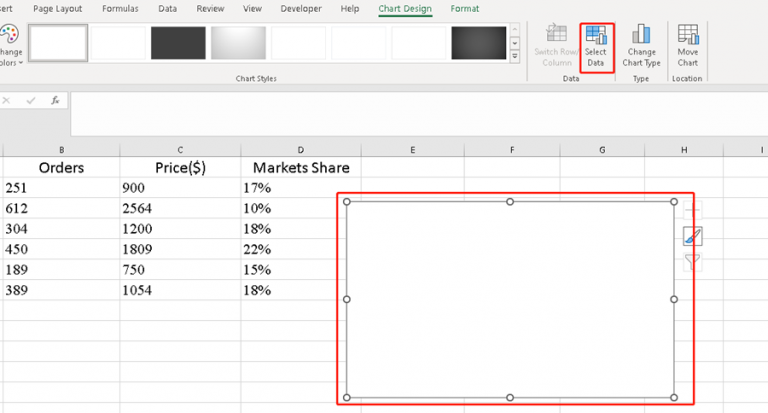Click the Move Chart icon
Image resolution: width=768 pixels, height=413 pixels.
click(x=687, y=46)
